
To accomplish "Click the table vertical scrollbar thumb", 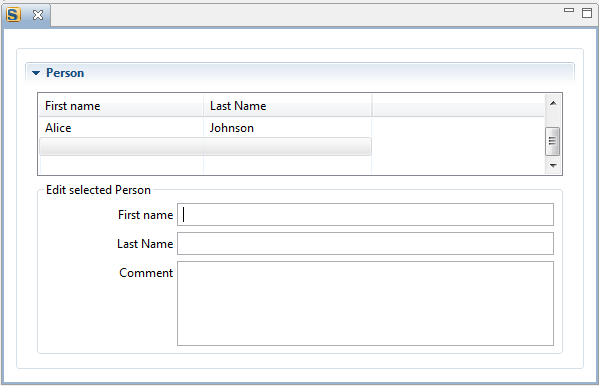I will pos(552,141).
